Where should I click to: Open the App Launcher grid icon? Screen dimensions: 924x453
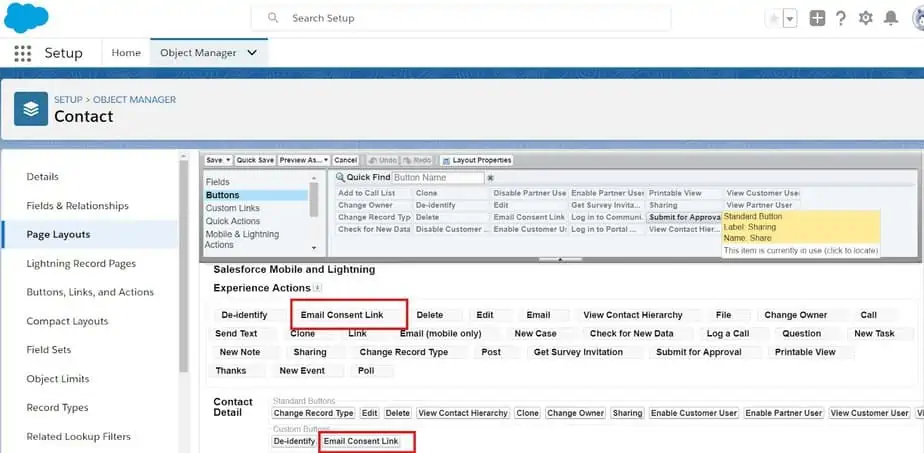pyautogui.click(x=23, y=53)
